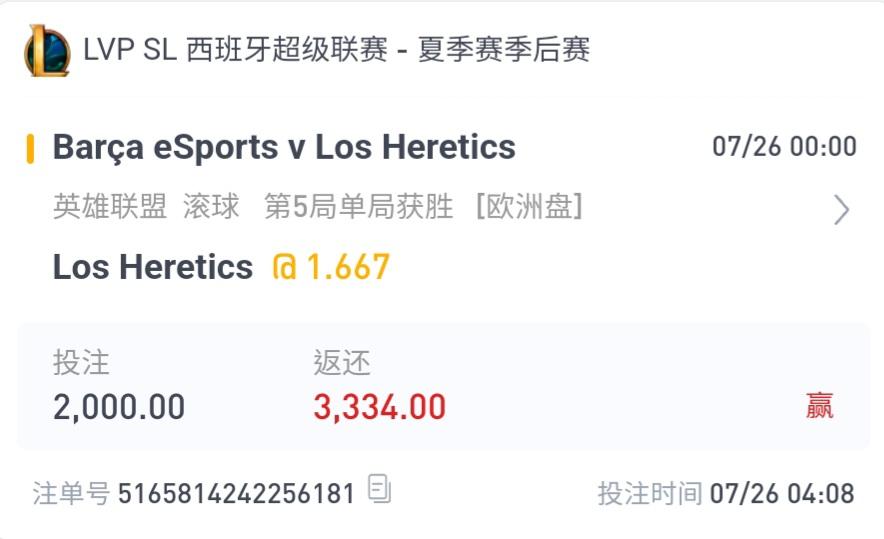The width and height of the screenshot is (884, 539).
Task: Click the 投注 stake label
Action: pos(81,362)
